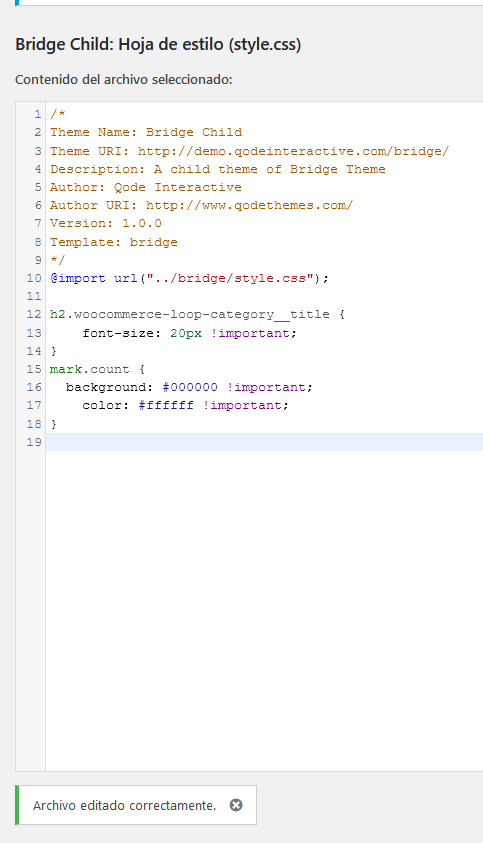Click line number 1 in the gutter
This screenshot has width=483, height=843.
point(37,114)
